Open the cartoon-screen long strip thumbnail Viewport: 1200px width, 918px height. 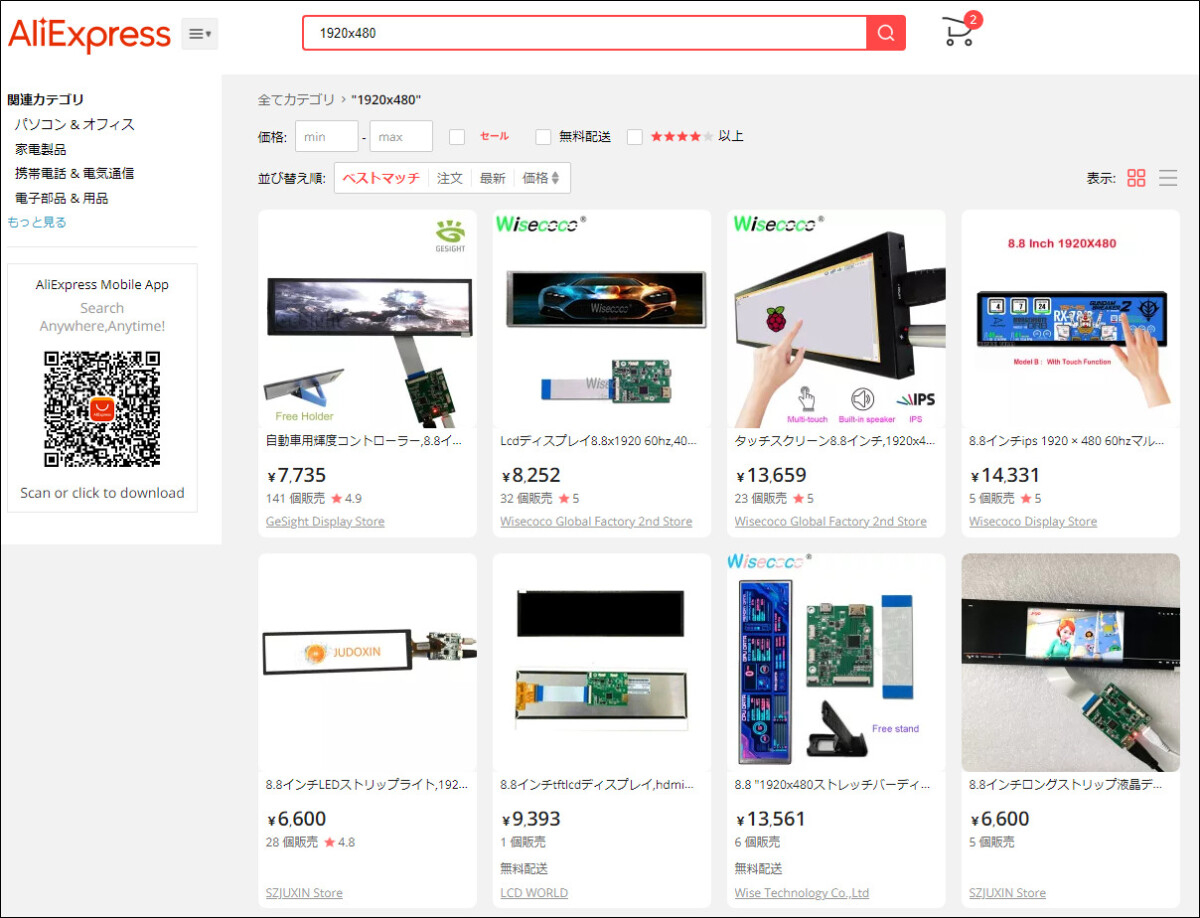click(1071, 663)
